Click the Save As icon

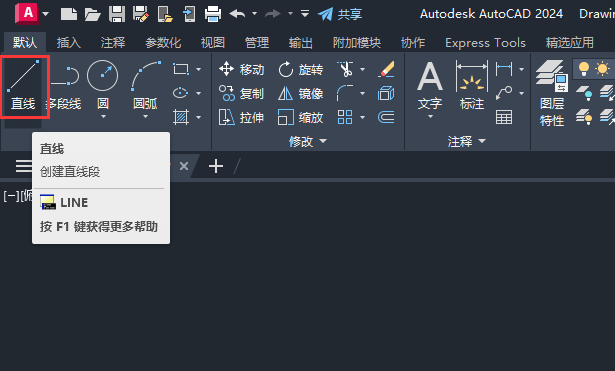(141, 14)
